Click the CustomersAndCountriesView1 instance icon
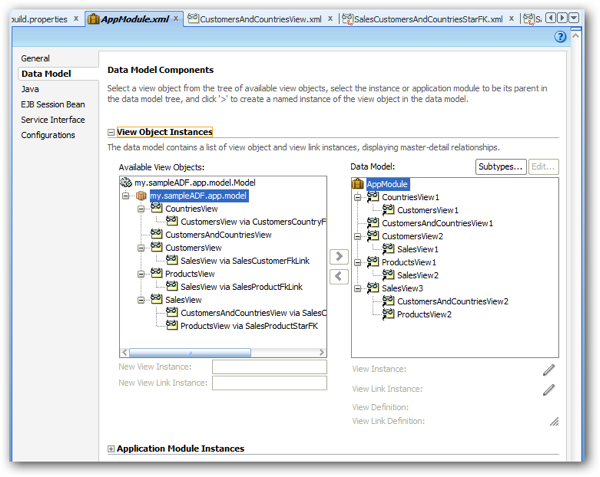This screenshot has height=477, width=600. pos(373,223)
